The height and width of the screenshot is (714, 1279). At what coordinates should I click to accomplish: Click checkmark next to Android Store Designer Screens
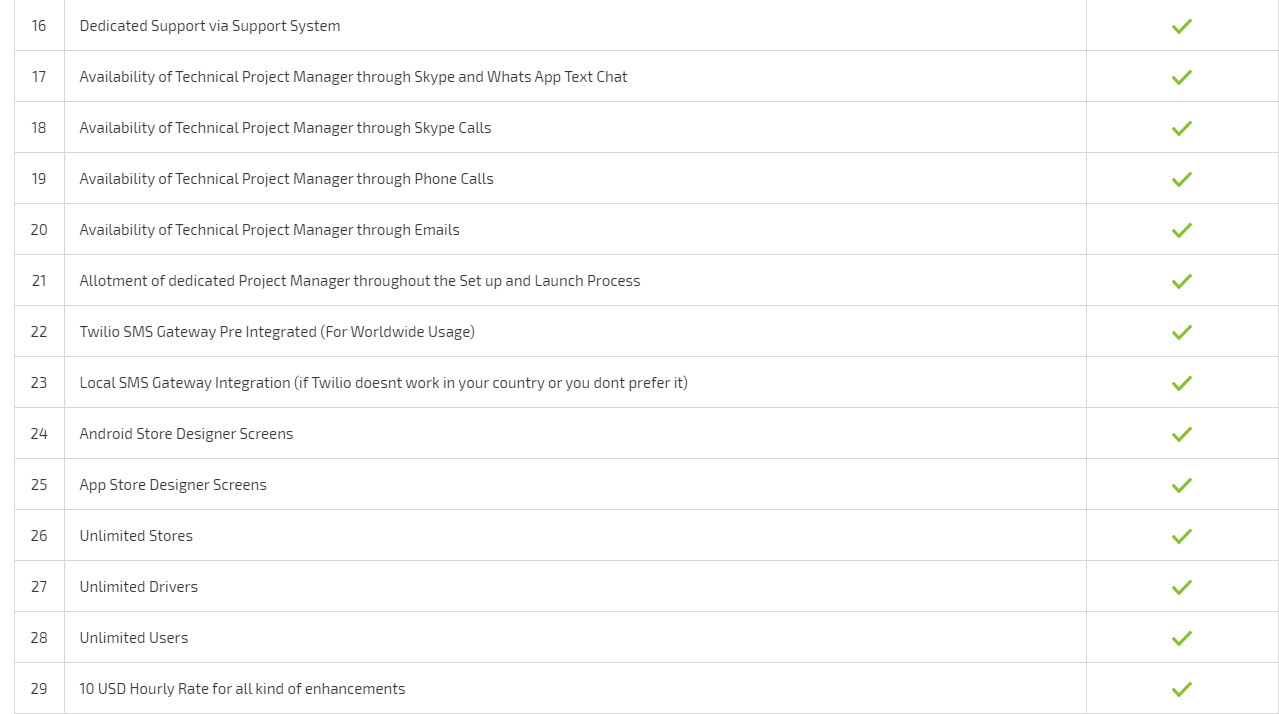1182,434
